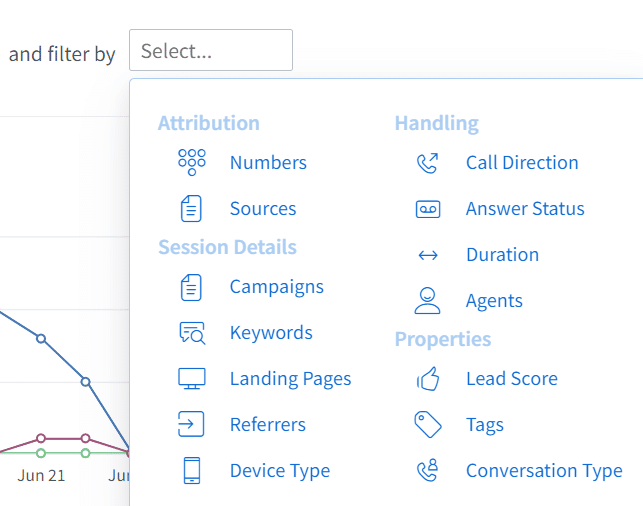Click the blue line chart data point

[x=41, y=338]
